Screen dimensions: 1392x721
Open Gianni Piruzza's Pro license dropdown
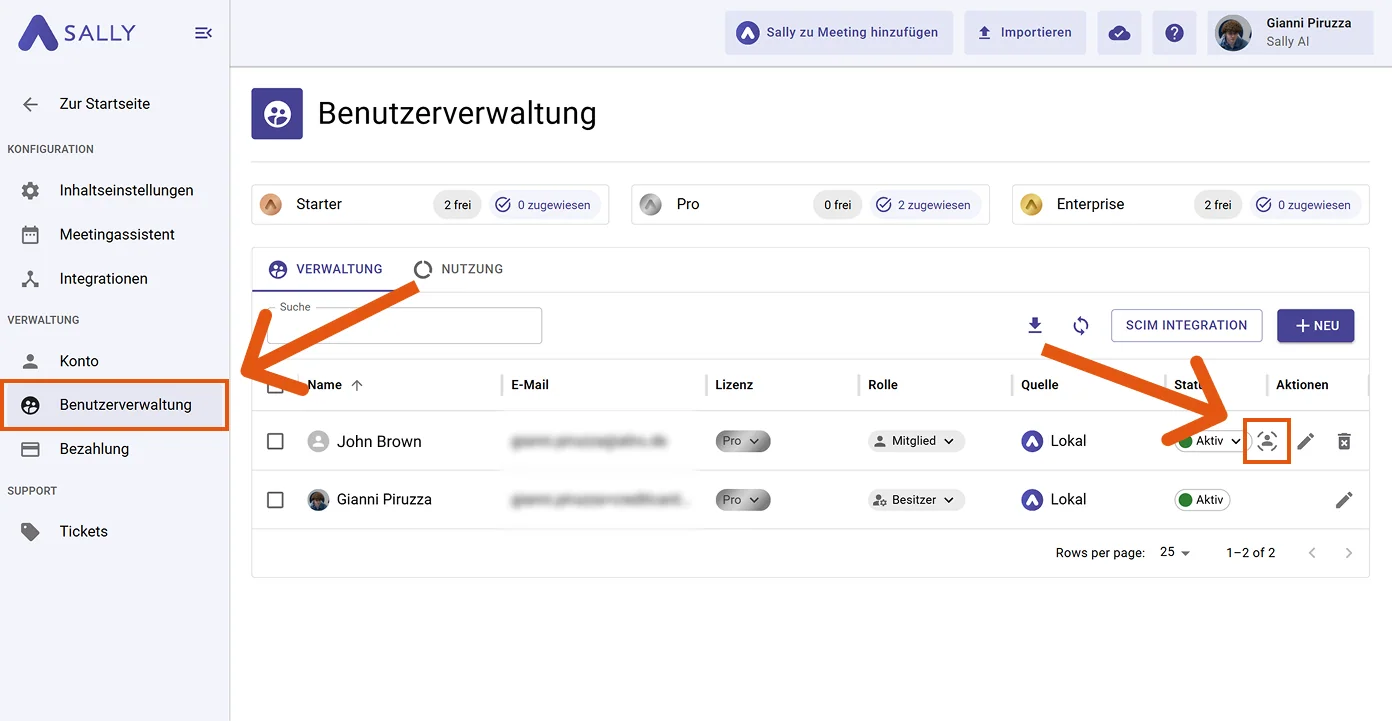click(743, 499)
